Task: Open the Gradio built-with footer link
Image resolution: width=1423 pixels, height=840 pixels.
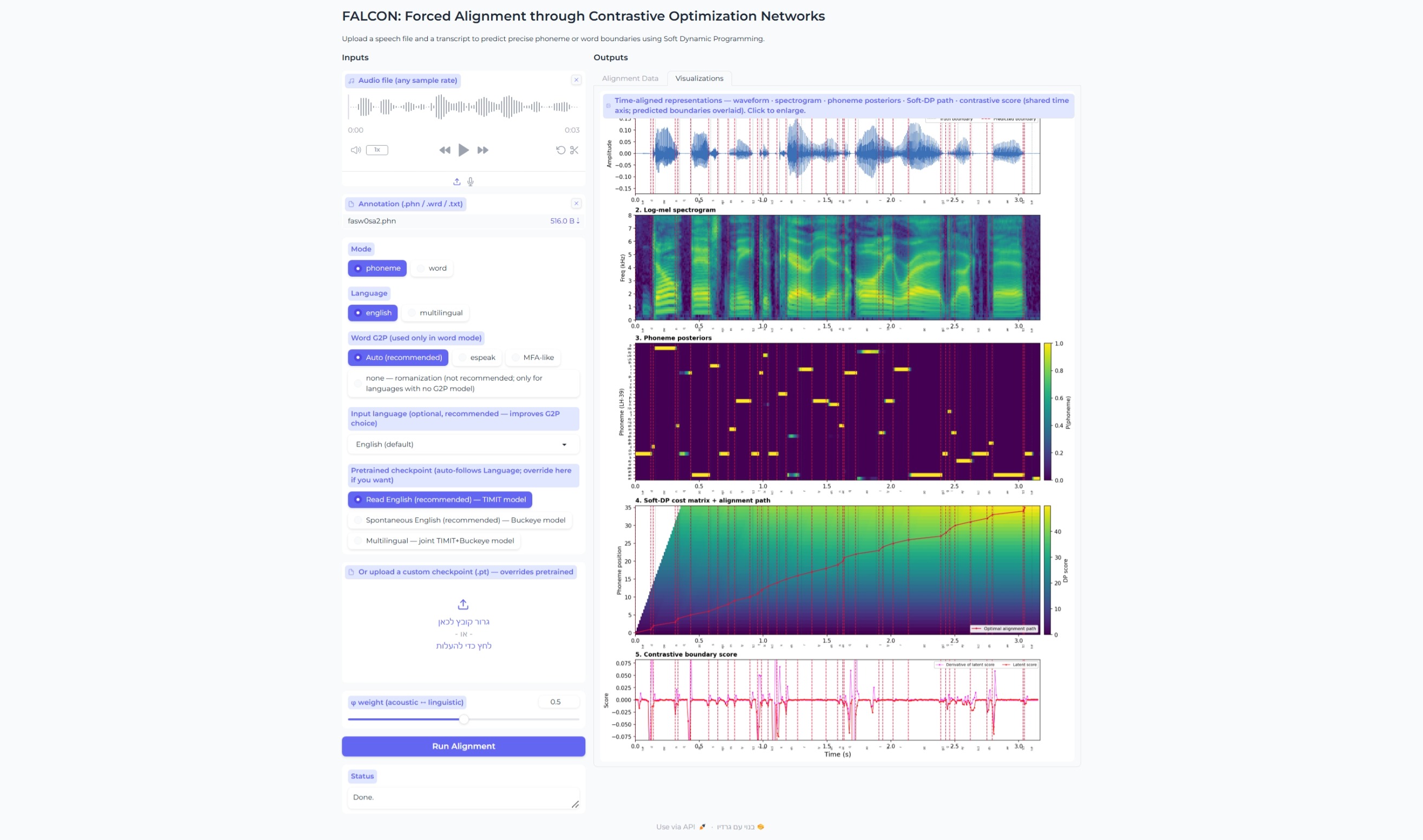Action: 741,827
